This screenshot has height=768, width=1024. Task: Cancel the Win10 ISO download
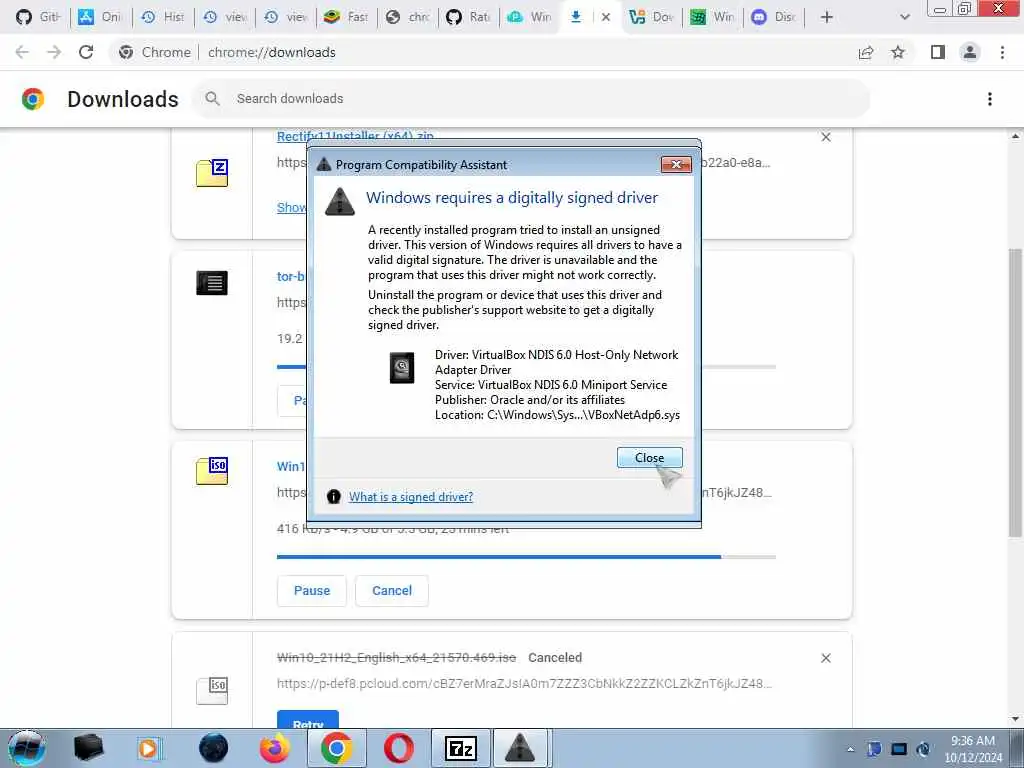click(392, 590)
